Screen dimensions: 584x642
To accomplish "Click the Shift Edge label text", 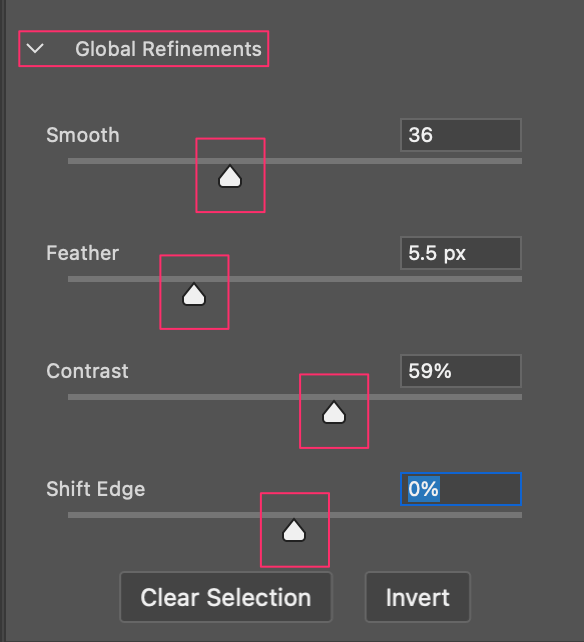I will (96, 489).
